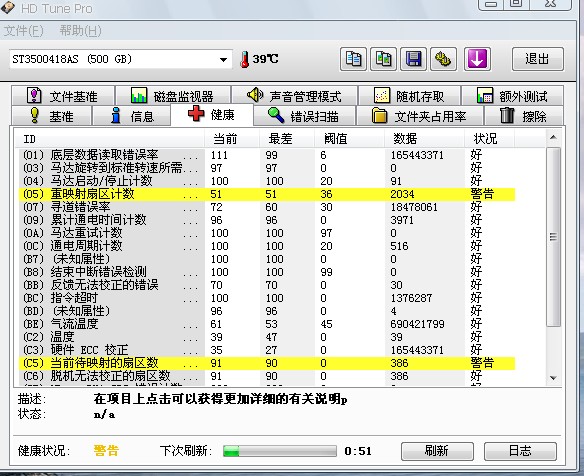Select row (09) 累计通电时间计数
Image resolution: width=584 pixels, height=476 pixels.
(267, 220)
